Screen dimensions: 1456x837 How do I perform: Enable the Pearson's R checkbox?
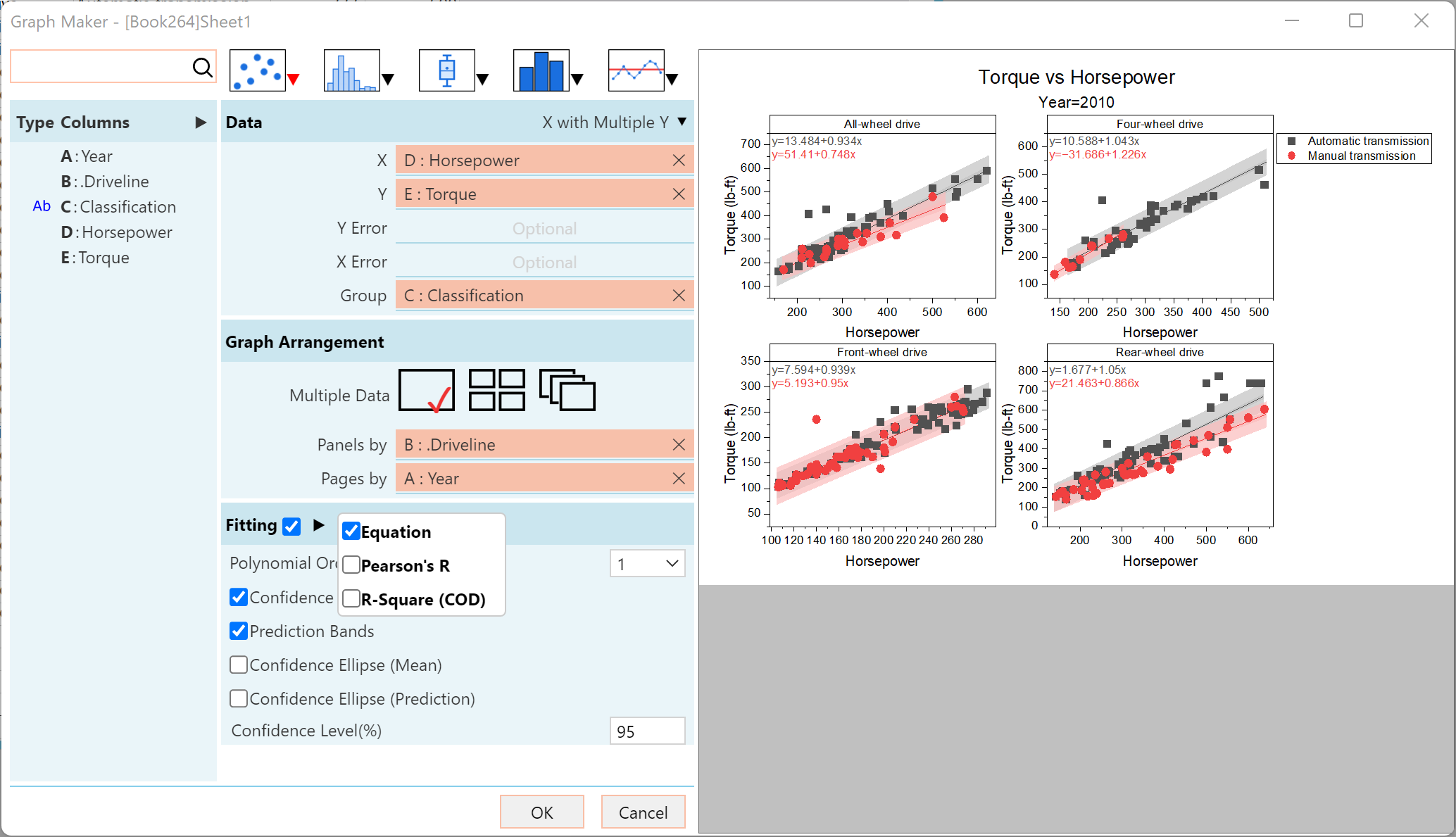pos(352,565)
